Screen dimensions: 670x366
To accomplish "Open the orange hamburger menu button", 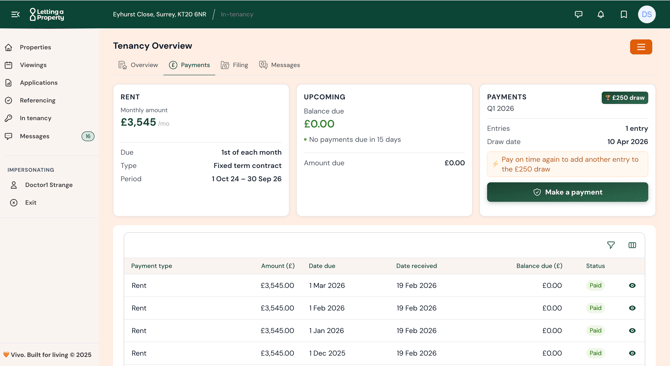I will pos(641,47).
